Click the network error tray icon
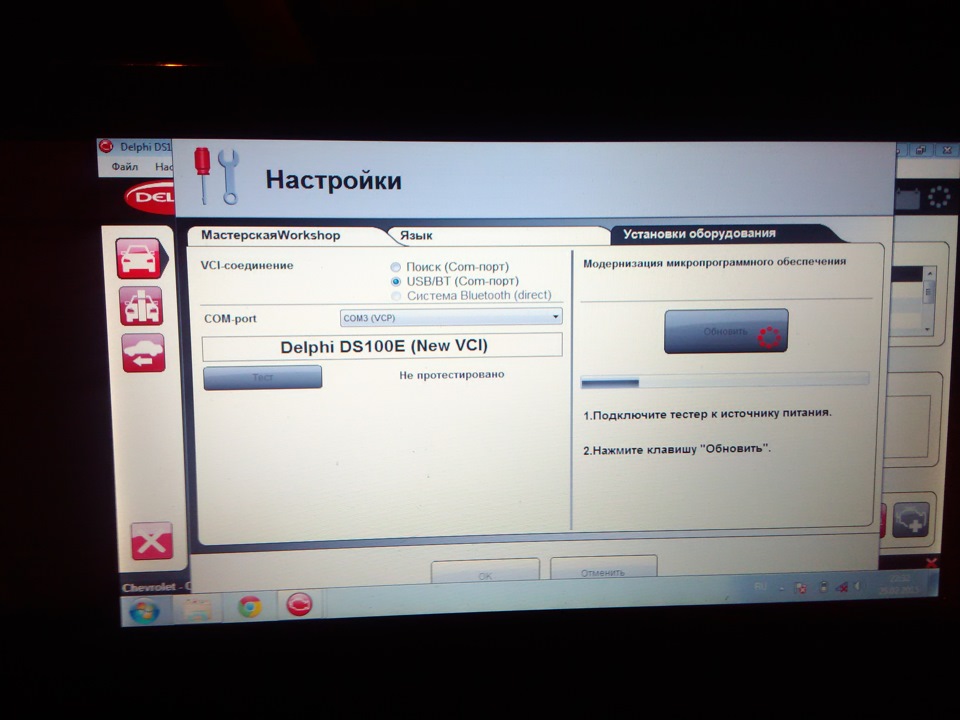Image resolution: width=960 pixels, height=720 pixels. click(x=842, y=587)
